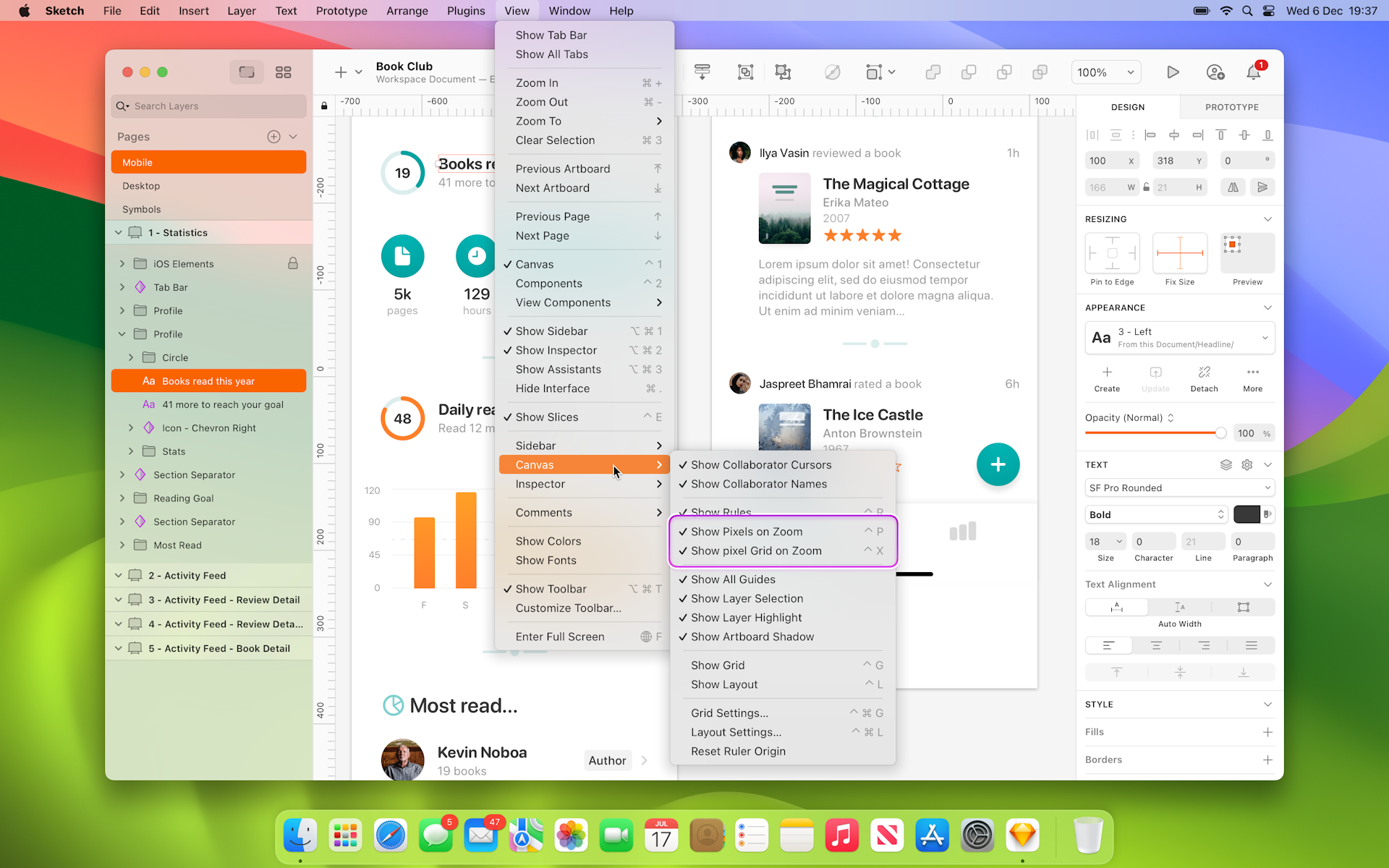1389x868 pixels.
Task: Click the text layers stack icon
Action: (1226, 465)
